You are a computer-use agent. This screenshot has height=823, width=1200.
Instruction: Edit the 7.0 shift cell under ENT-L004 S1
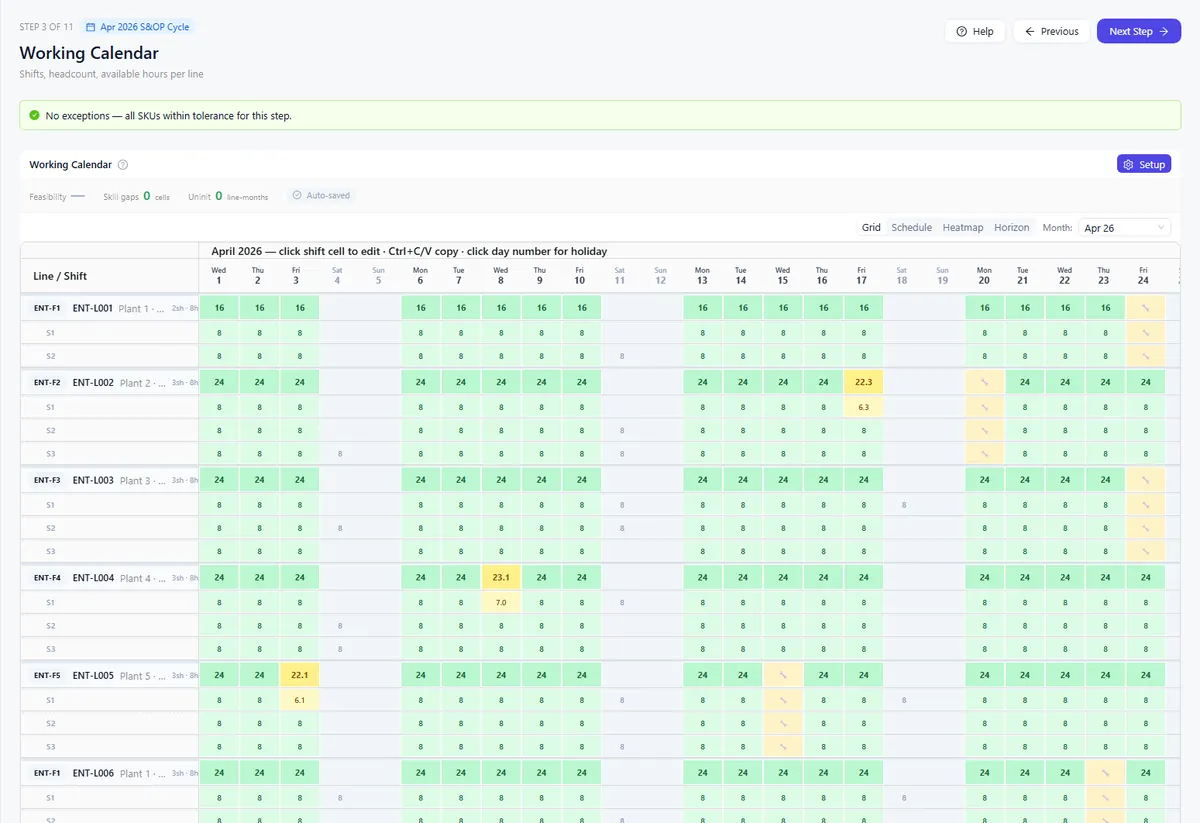tap(501, 603)
